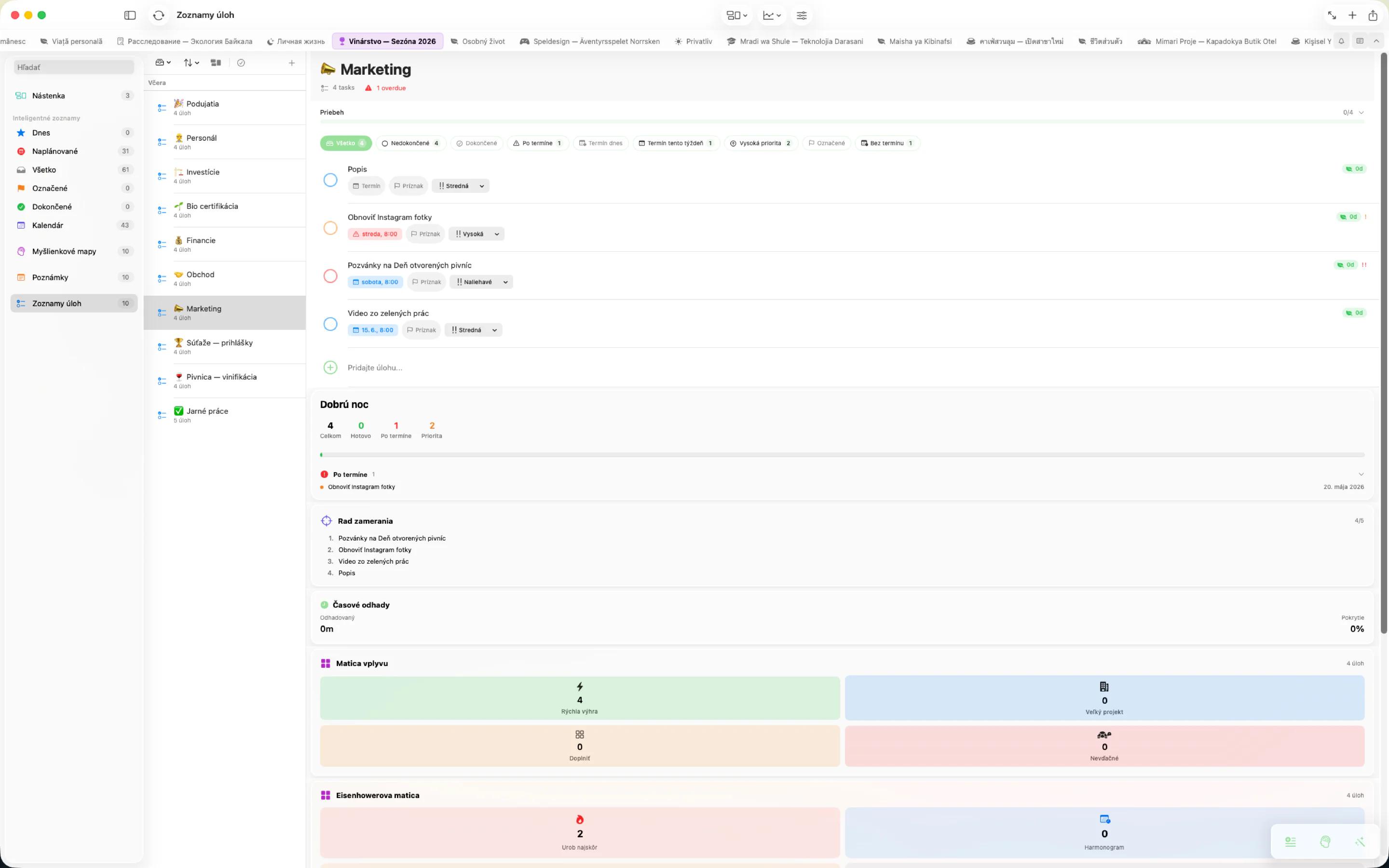The image size is (1389, 868).
Task: Click the 'Nedokončené' filter chip
Action: (x=411, y=143)
